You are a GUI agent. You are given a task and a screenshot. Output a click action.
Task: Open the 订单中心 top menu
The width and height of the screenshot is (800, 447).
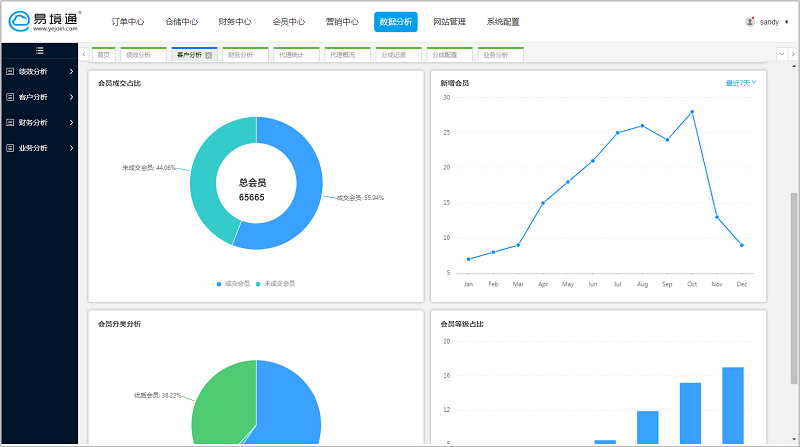(127, 21)
